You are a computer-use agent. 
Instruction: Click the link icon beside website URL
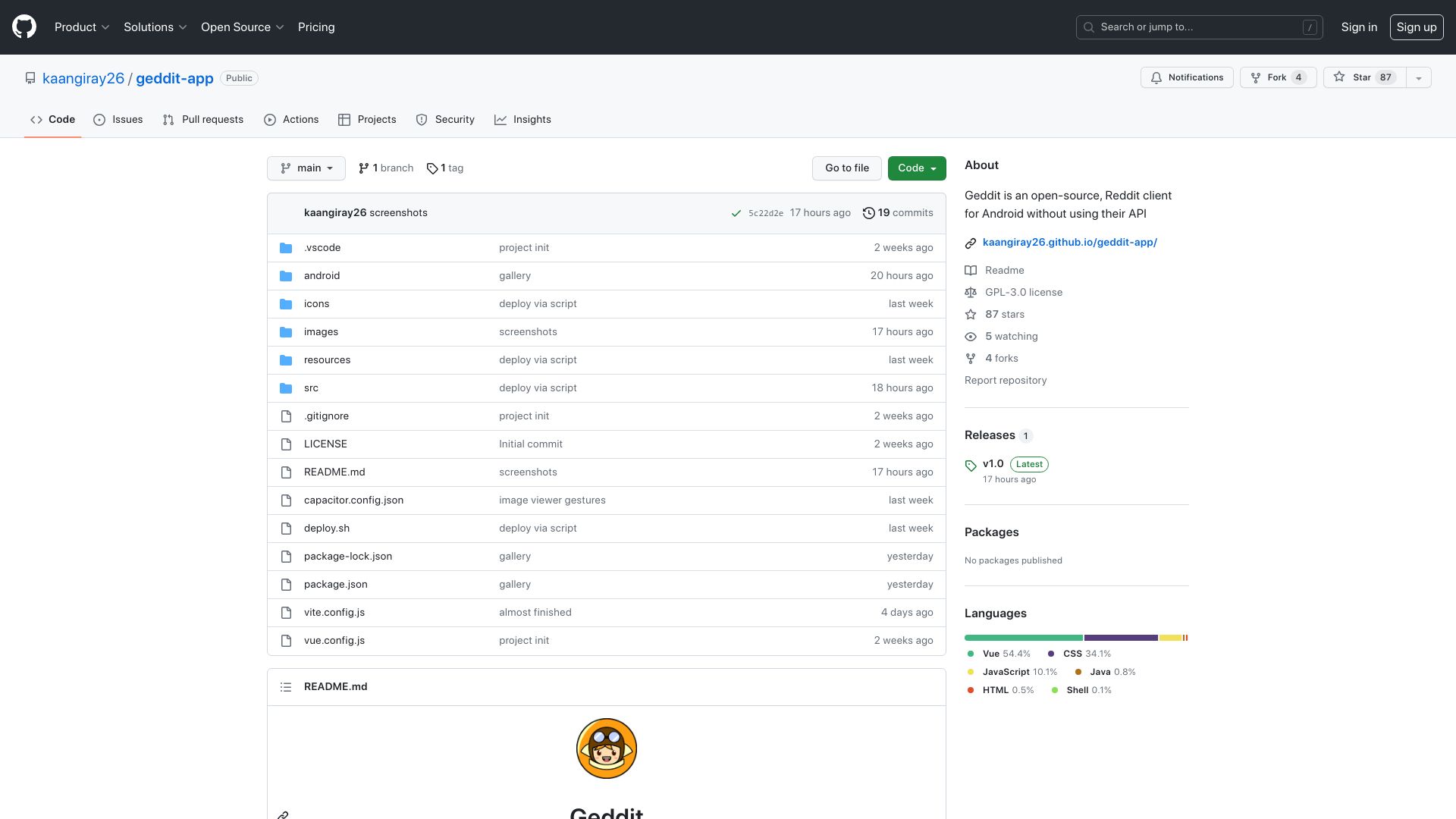(x=971, y=243)
